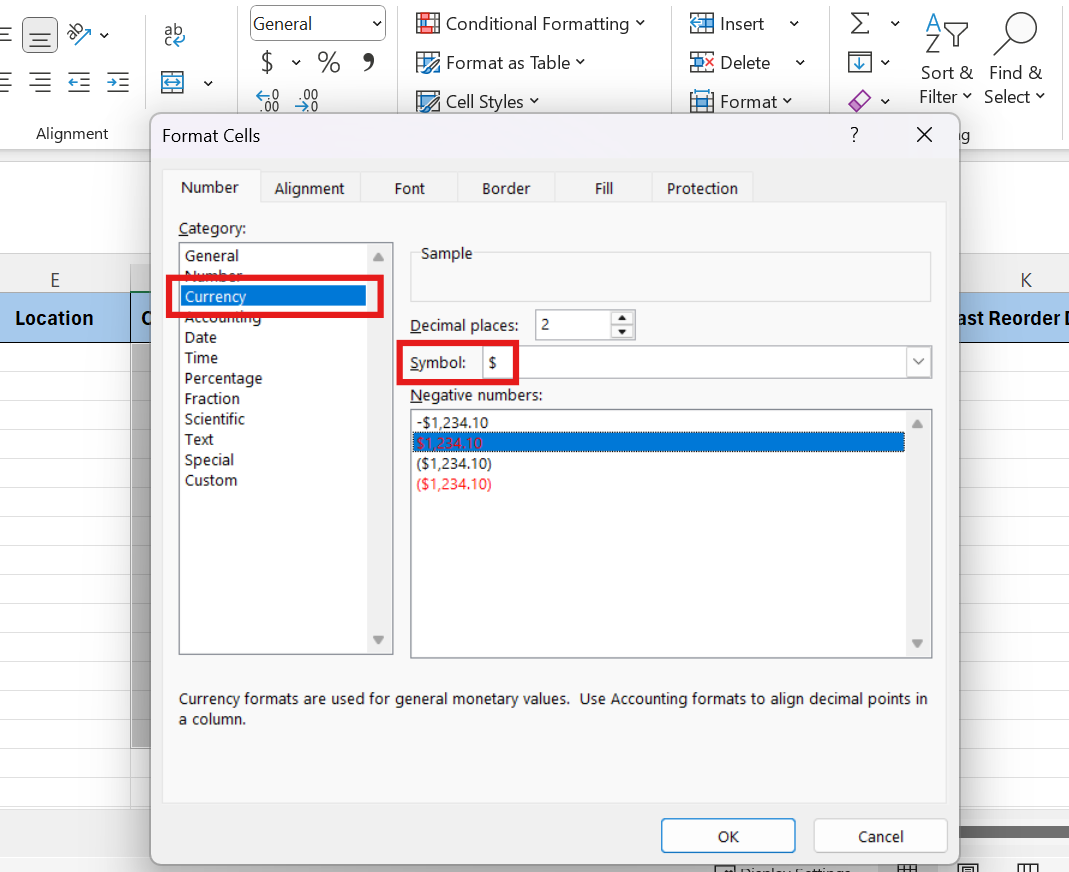1069x872 pixels.
Task: Switch to the Alignment tab
Action: tap(309, 188)
